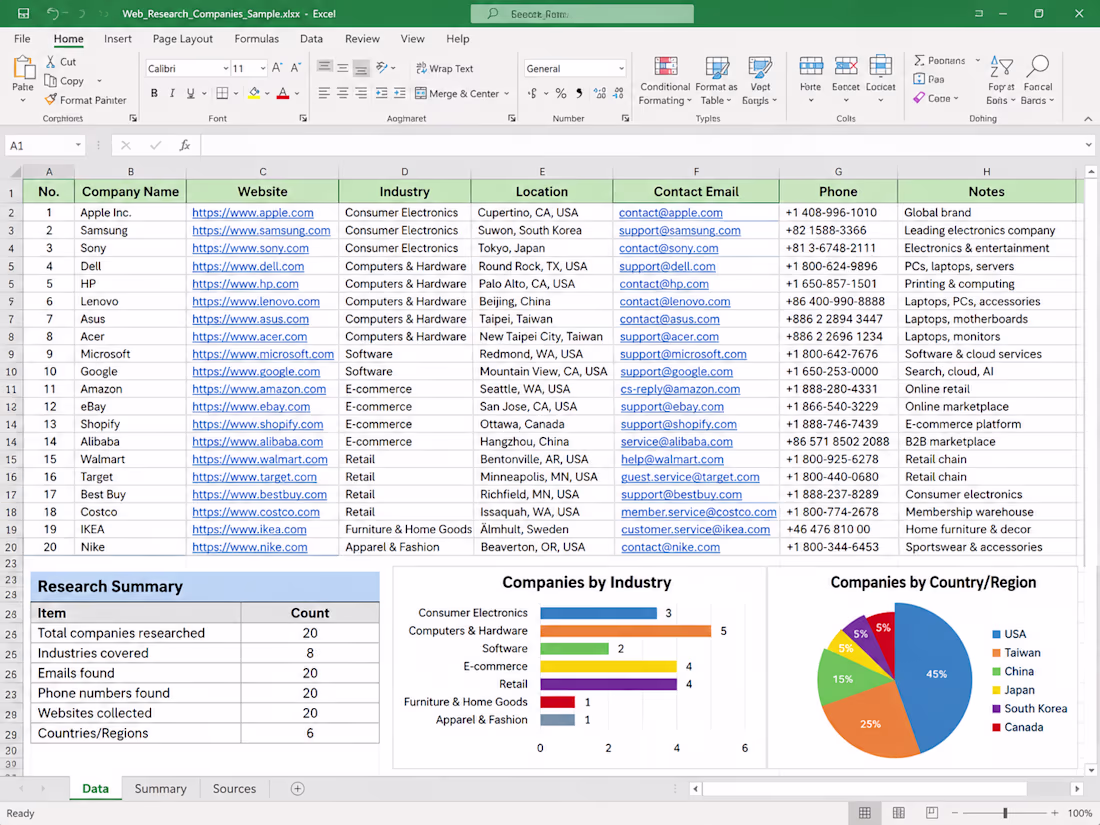Click the new sheet plus button
This screenshot has height=825, width=1100.
[297, 789]
